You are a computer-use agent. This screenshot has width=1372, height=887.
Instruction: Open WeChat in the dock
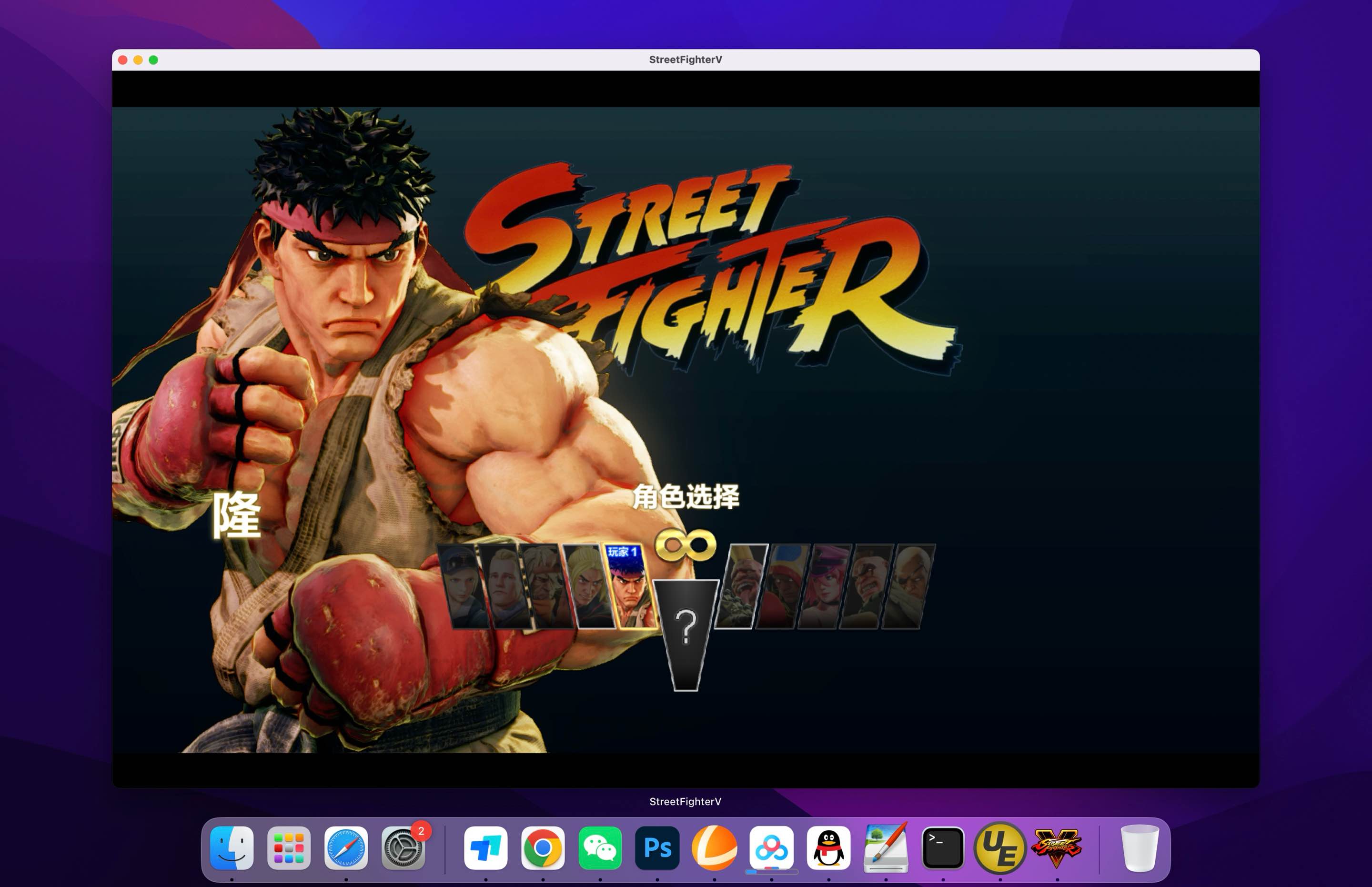(x=600, y=848)
